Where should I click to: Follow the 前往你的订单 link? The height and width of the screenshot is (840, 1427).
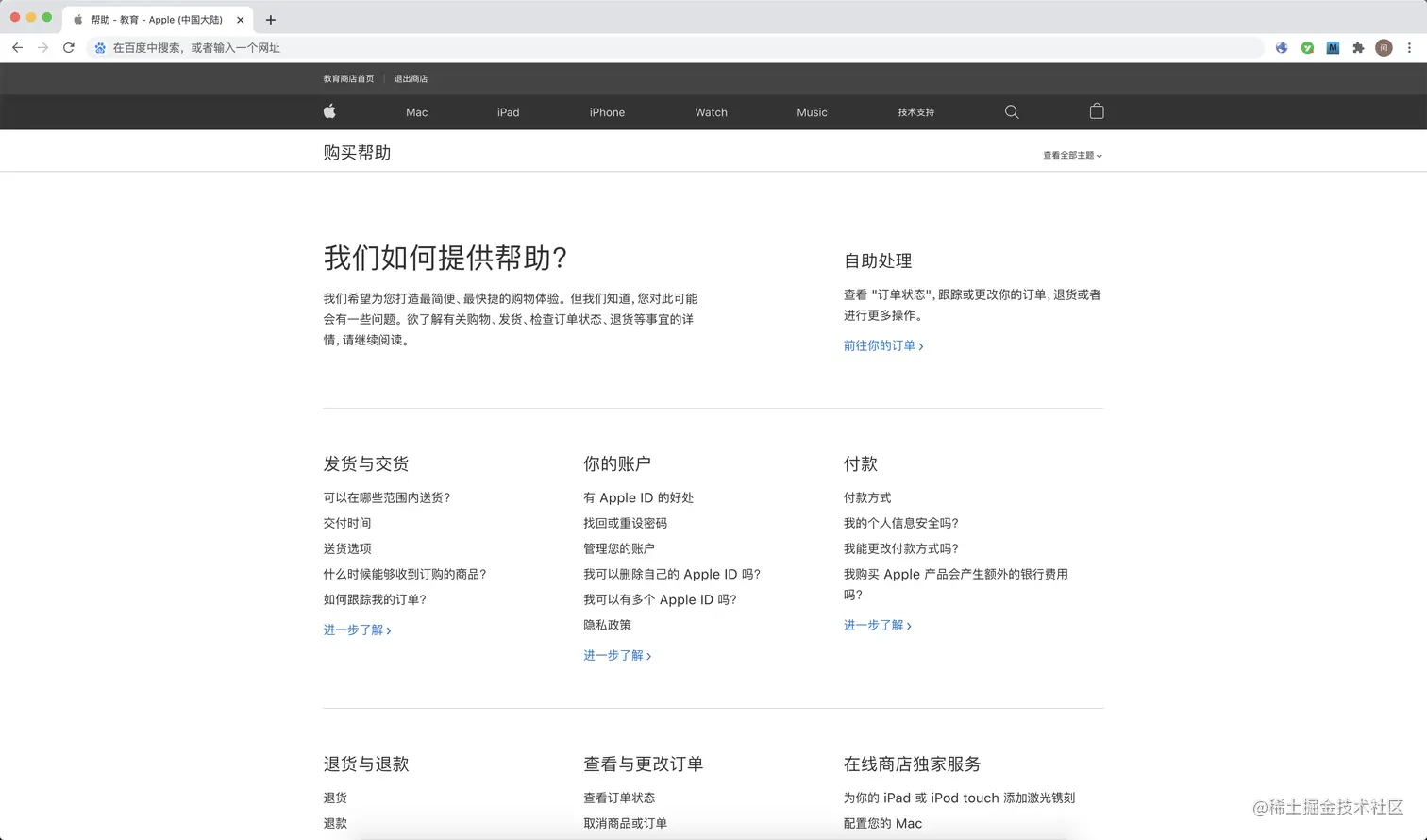point(883,346)
